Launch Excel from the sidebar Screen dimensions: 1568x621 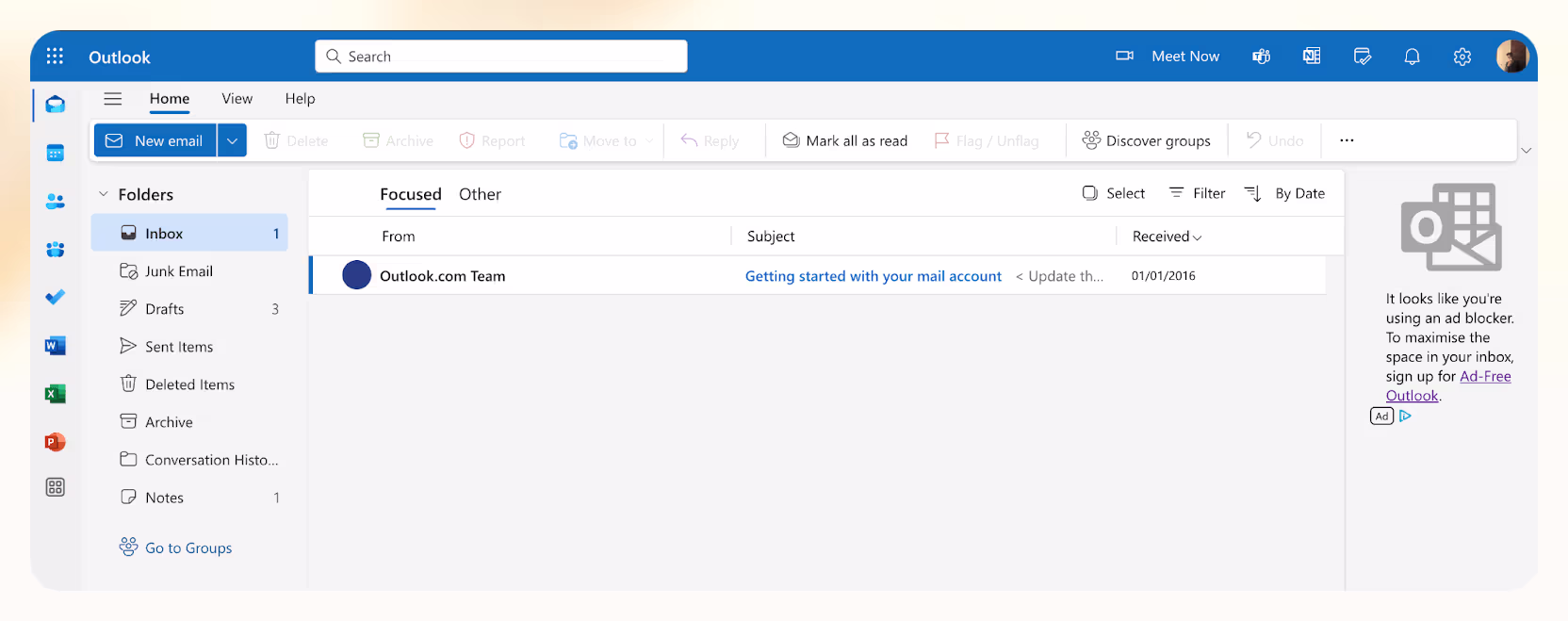[56, 394]
